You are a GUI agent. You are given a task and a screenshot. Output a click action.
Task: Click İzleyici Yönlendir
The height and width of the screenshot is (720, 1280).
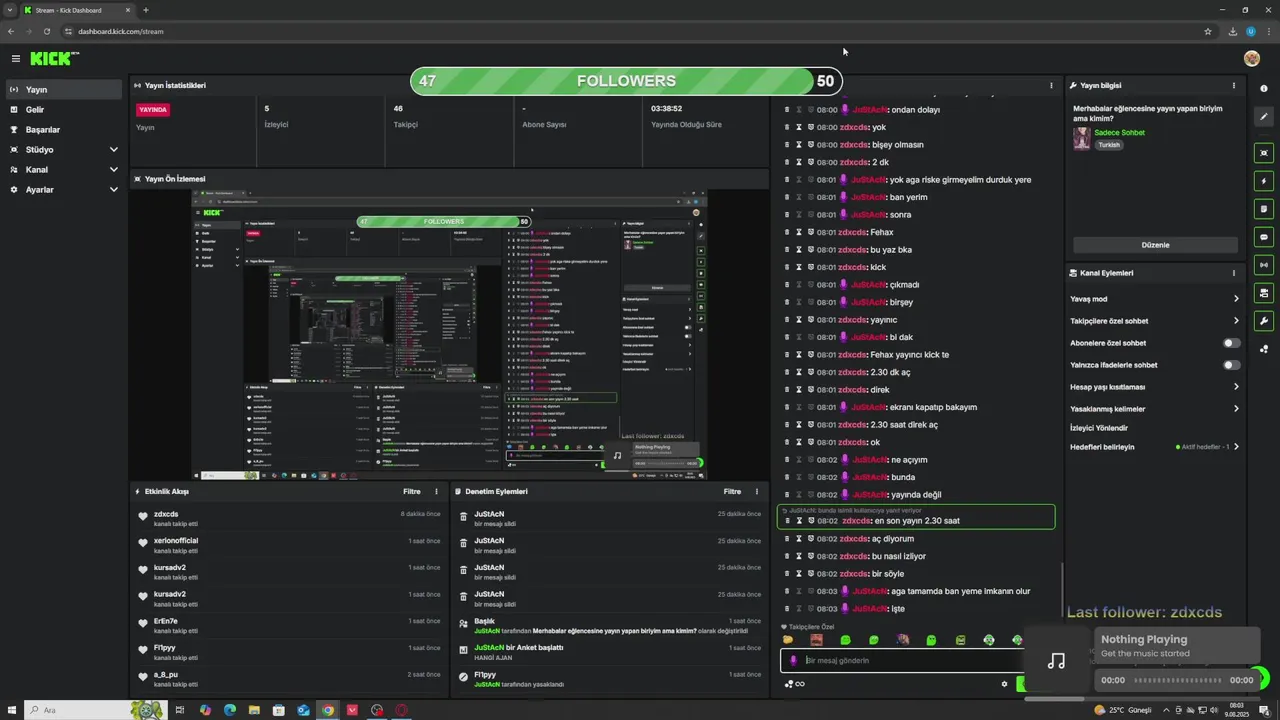(x=1099, y=428)
